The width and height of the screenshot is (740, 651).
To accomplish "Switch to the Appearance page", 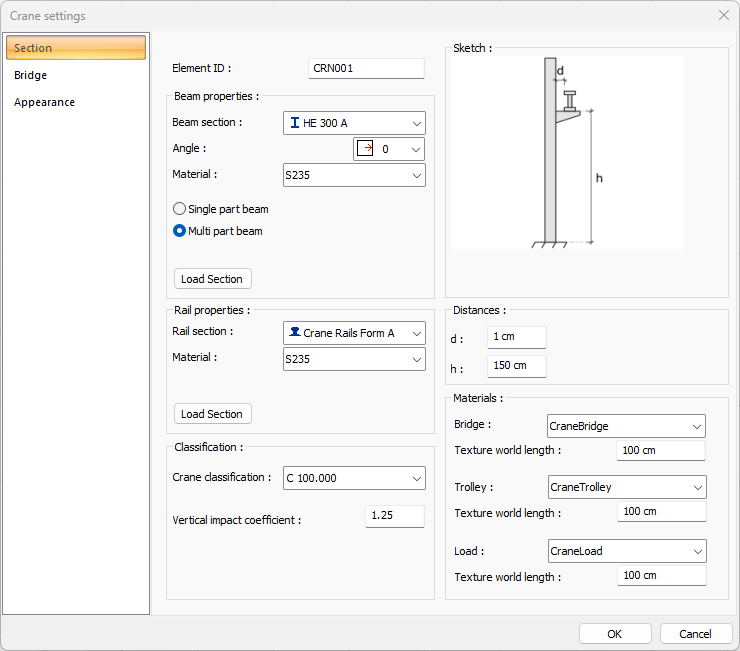I will click(x=45, y=102).
